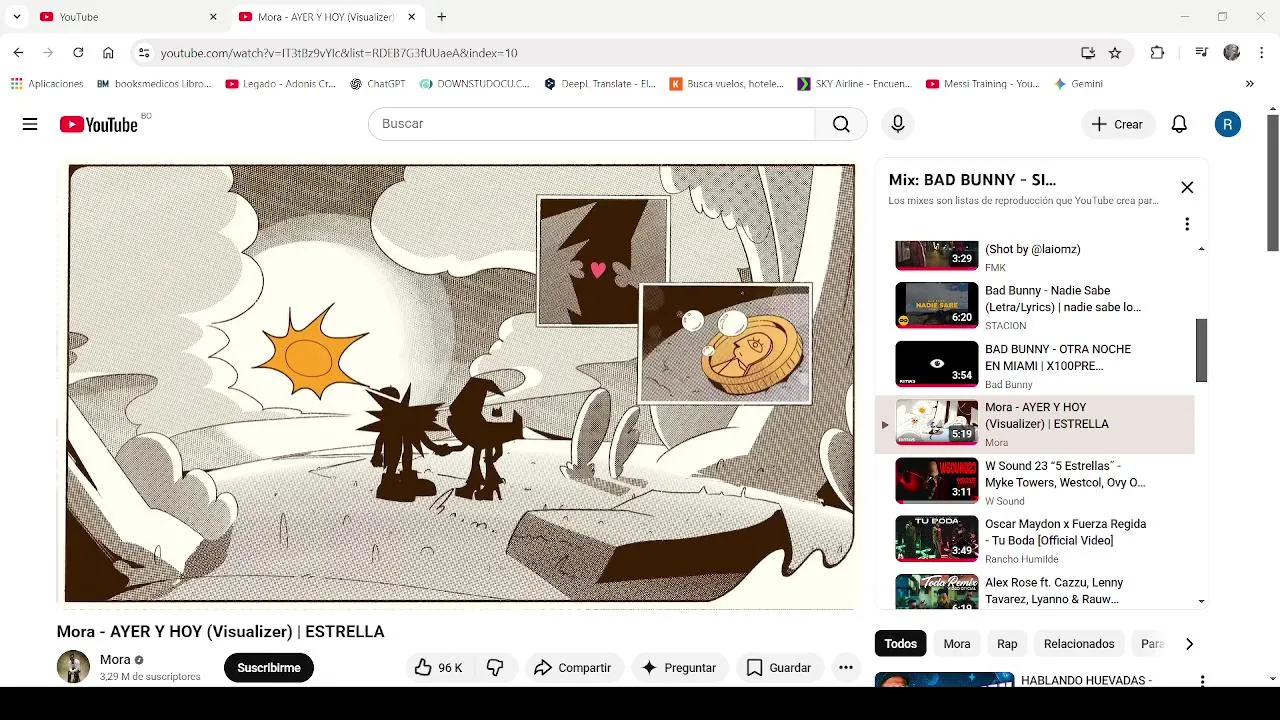Open DeepL Translate bookmark

(600, 84)
